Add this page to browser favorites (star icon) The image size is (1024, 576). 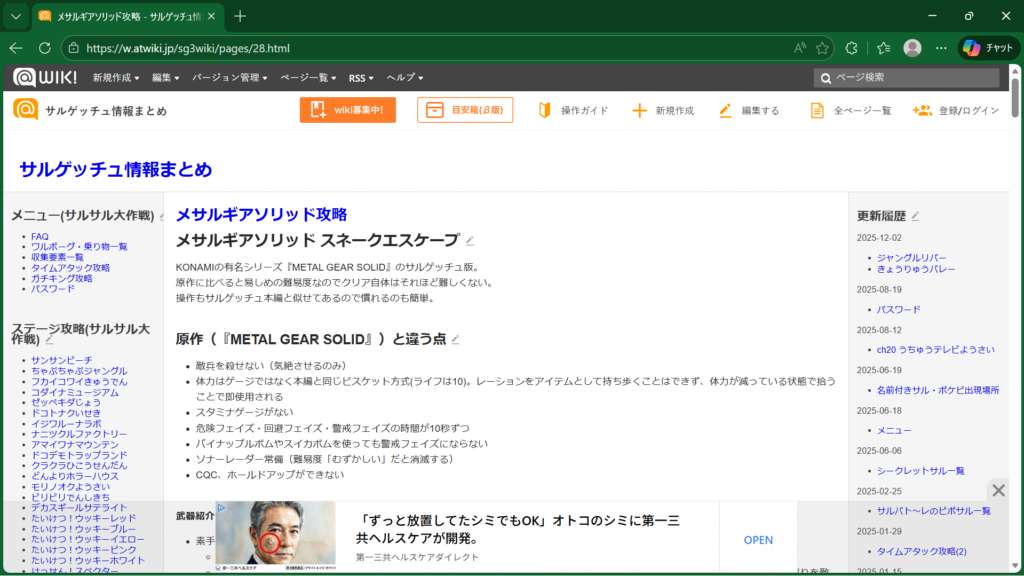pyautogui.click(x=822, y=48)
